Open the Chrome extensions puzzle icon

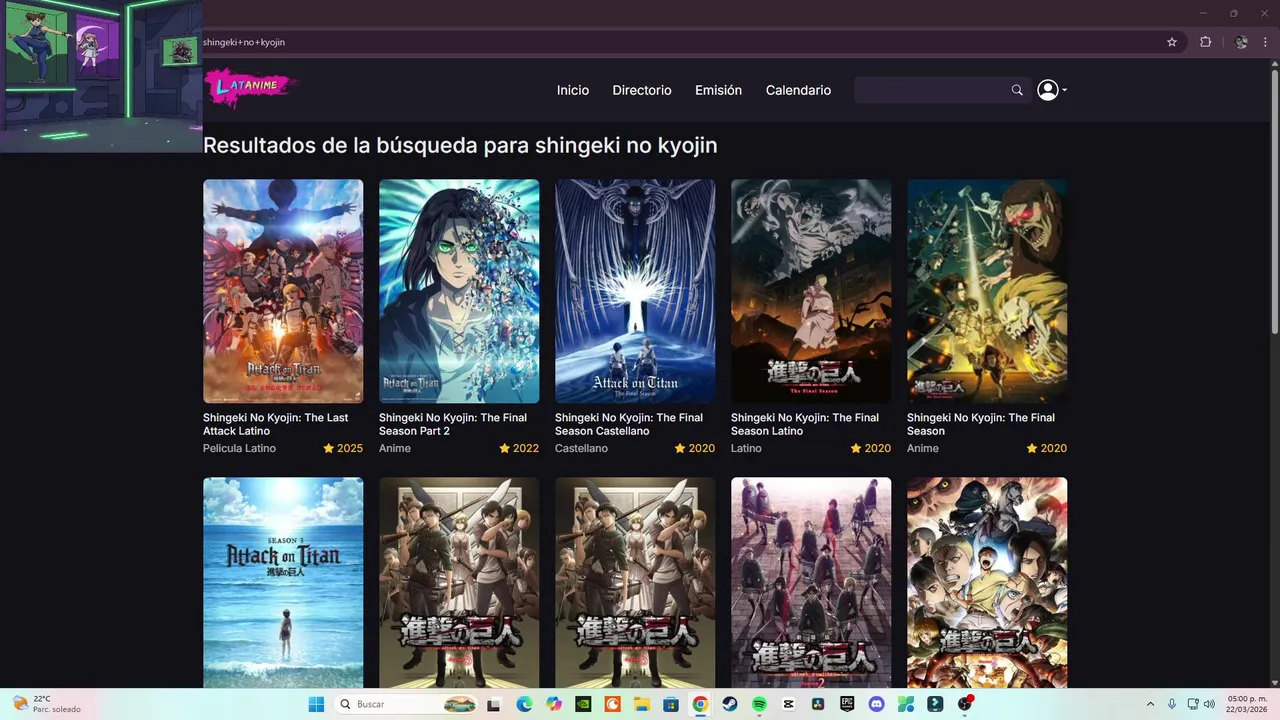click(1205, 42)
